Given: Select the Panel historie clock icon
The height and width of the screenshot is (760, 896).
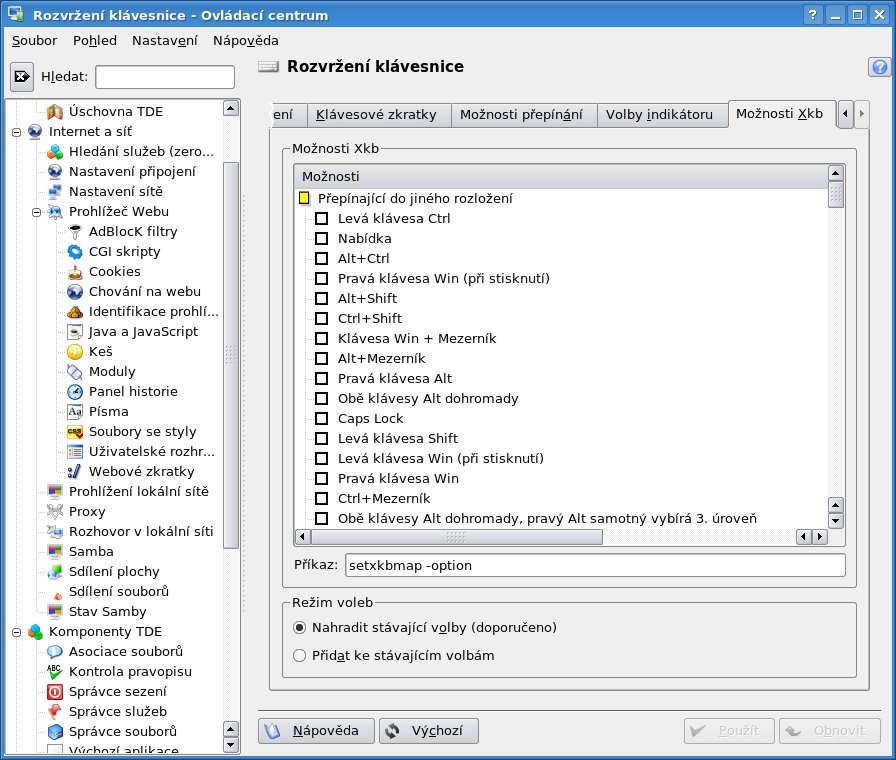Looking at the screenshot, I should point(75,391).
